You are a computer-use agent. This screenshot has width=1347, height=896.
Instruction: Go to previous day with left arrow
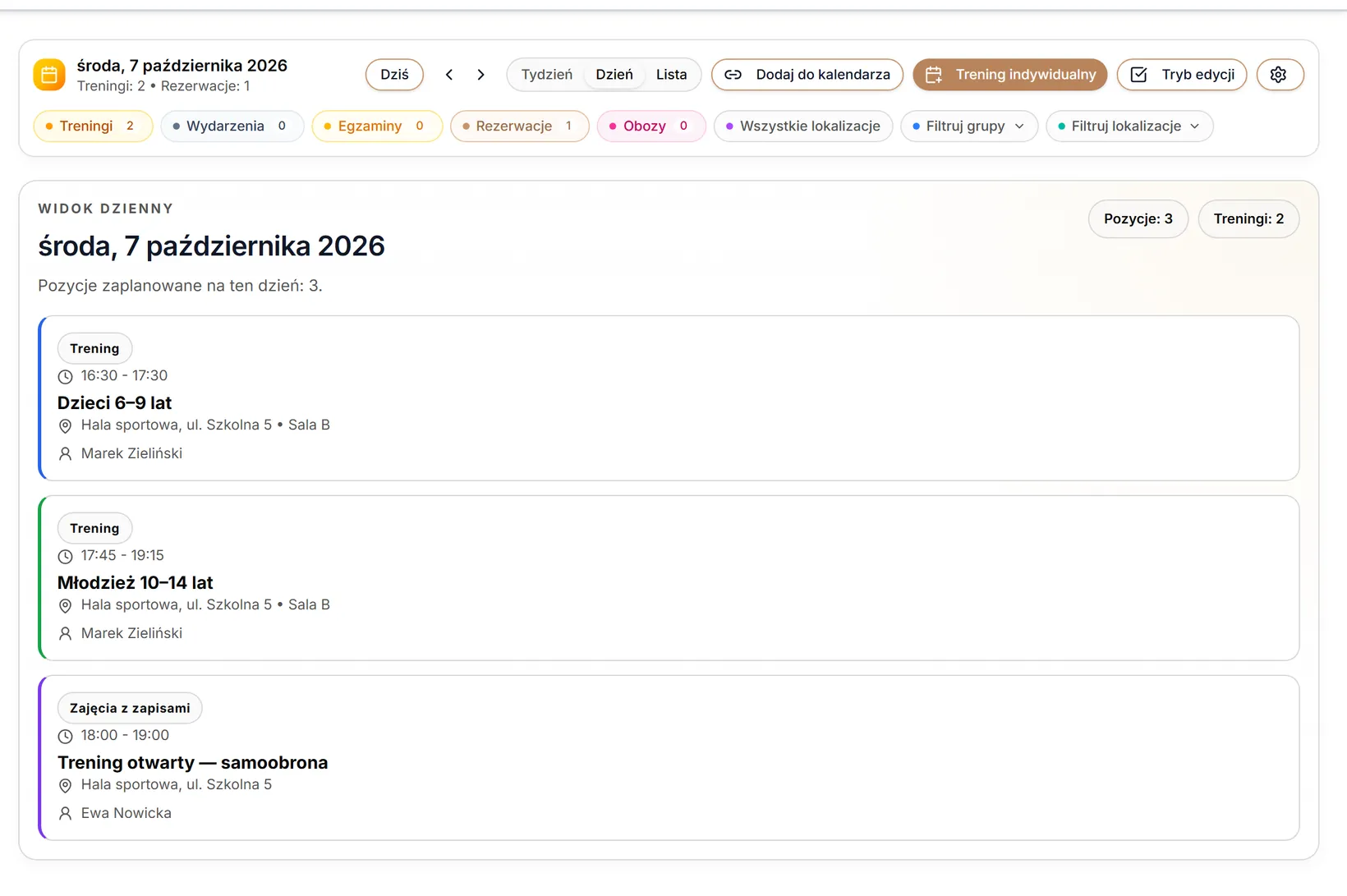click(449, 75)
